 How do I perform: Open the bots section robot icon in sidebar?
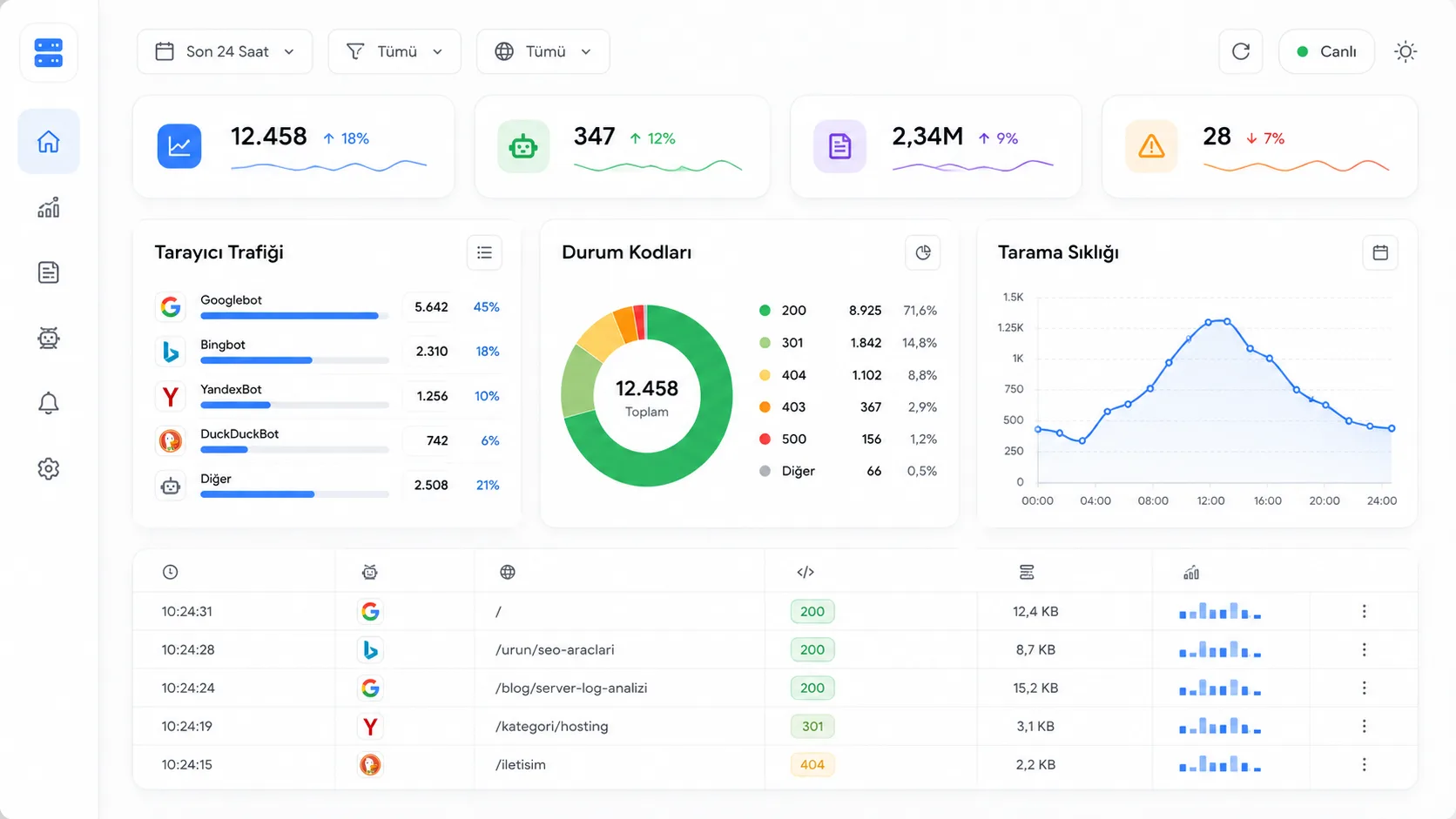(49, 338)
